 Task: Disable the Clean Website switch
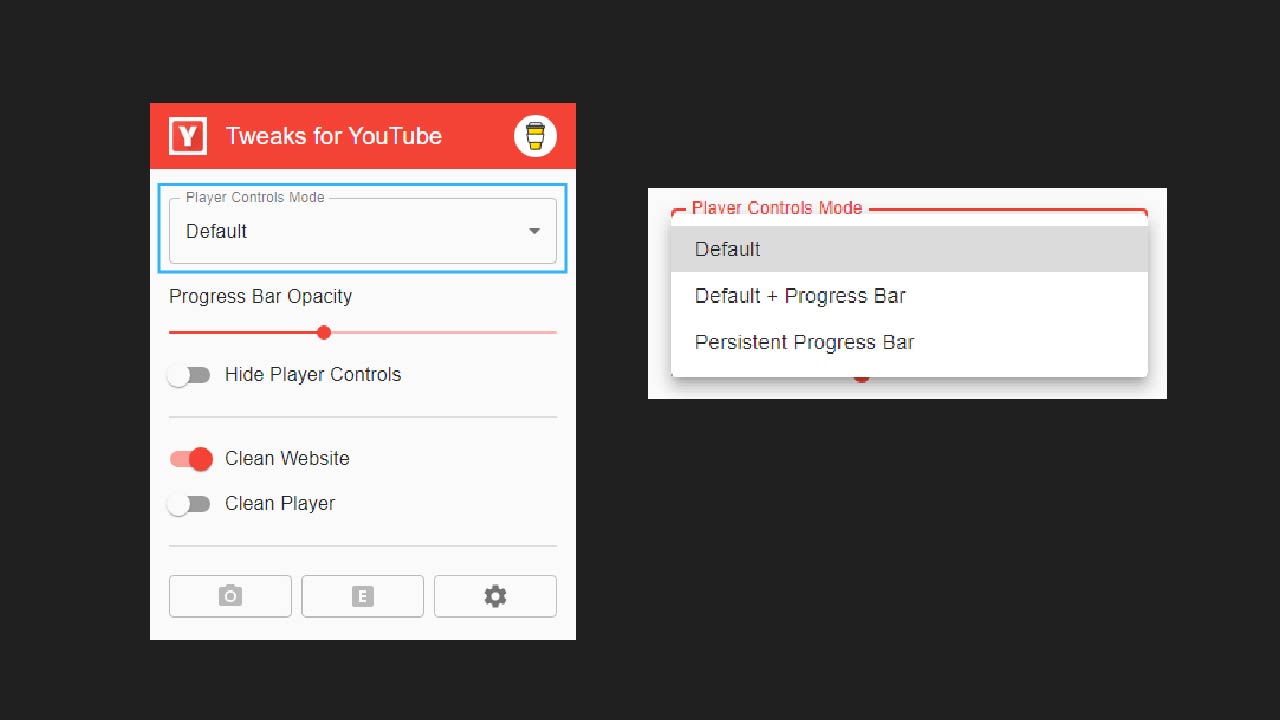(x=191, y=459)
